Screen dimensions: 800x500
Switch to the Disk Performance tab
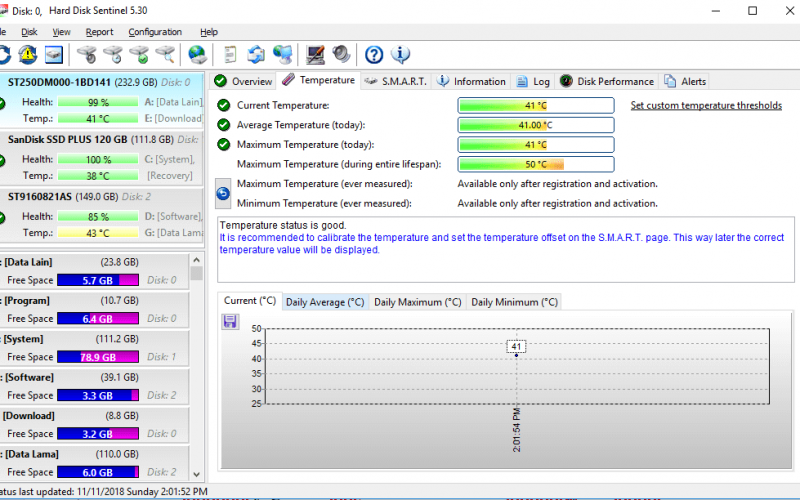click(607, 81)
